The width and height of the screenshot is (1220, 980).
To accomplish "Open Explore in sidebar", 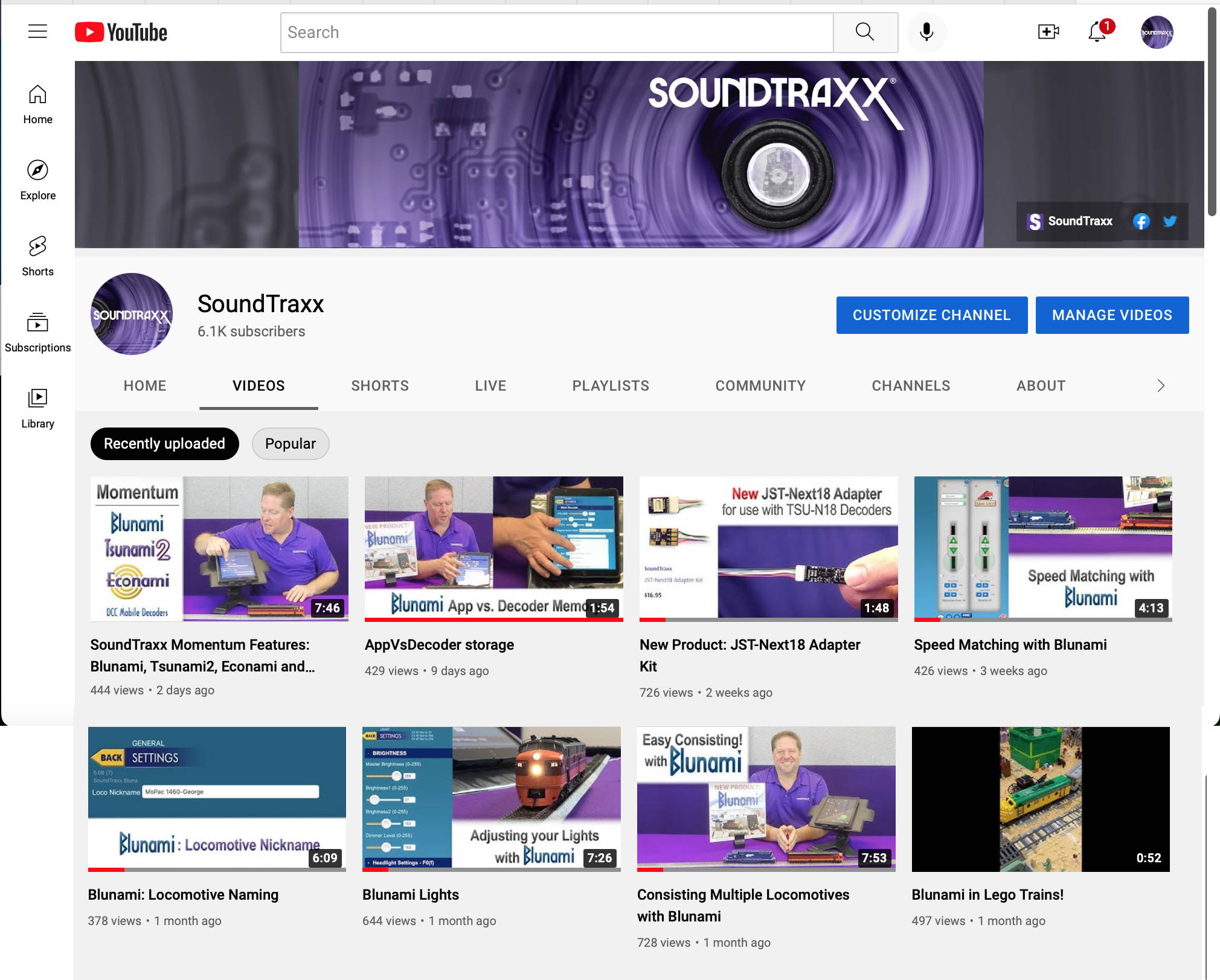I will [37, 180].
